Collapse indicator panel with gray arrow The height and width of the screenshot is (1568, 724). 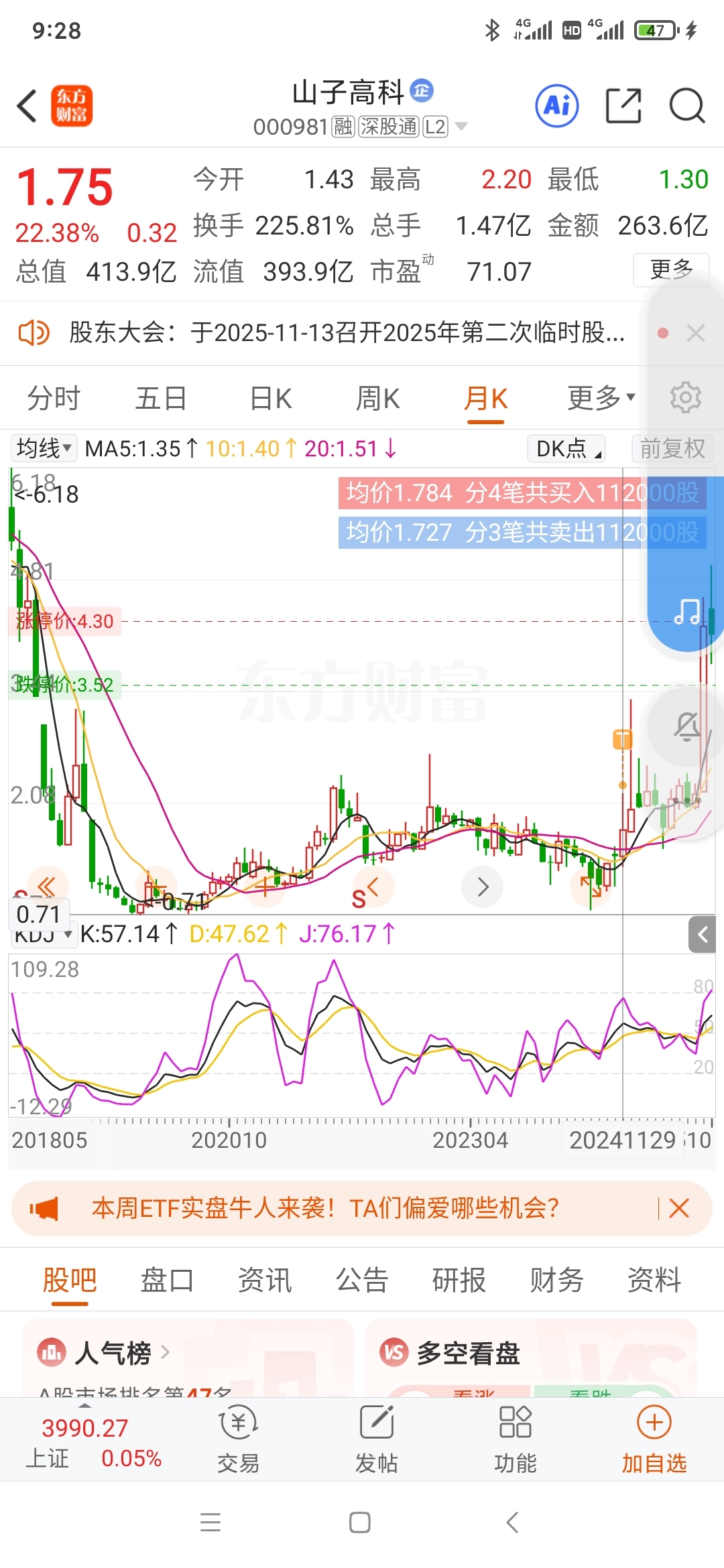point(702,934)
